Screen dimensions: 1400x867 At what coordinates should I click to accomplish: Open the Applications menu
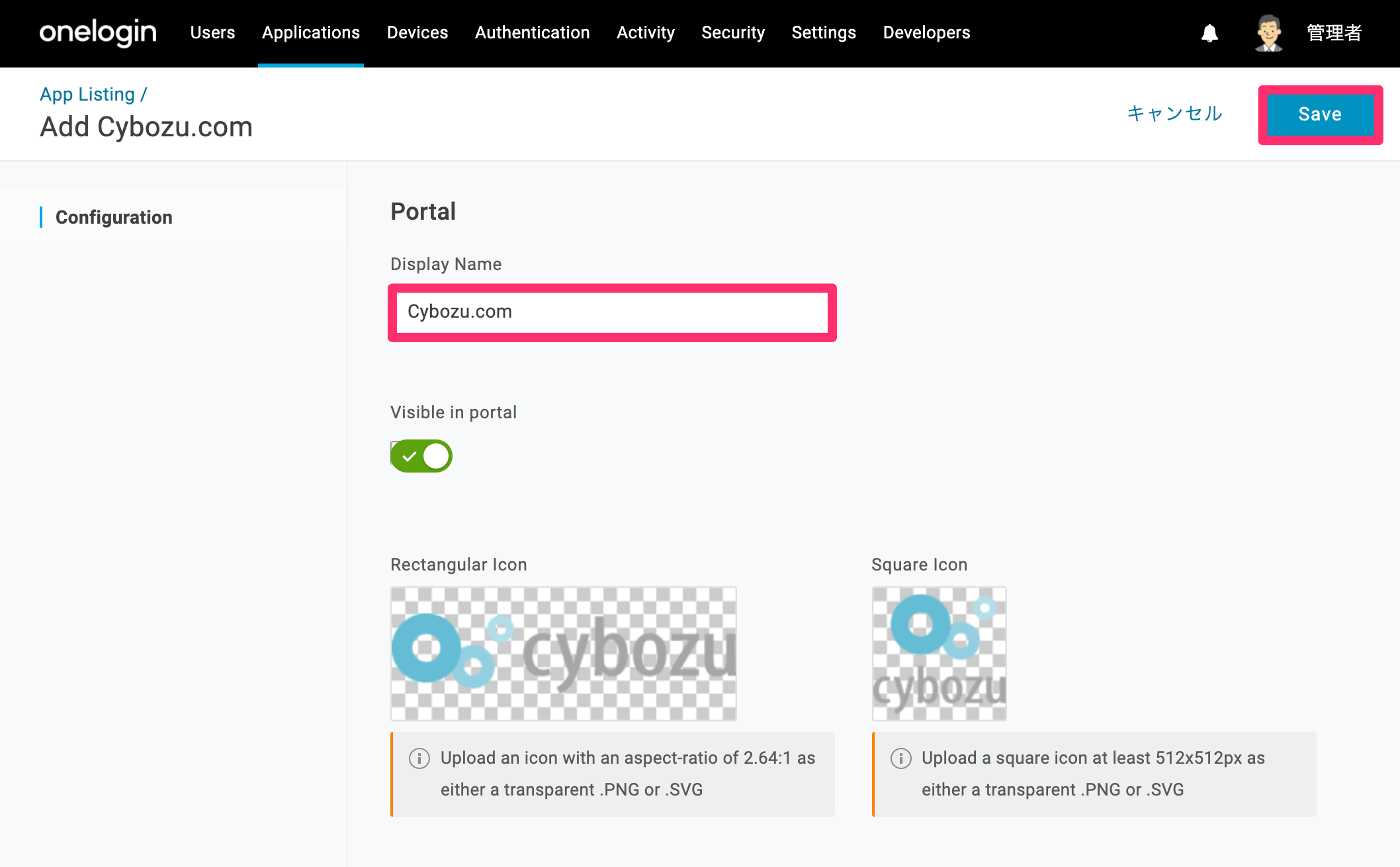pos(311,32)
